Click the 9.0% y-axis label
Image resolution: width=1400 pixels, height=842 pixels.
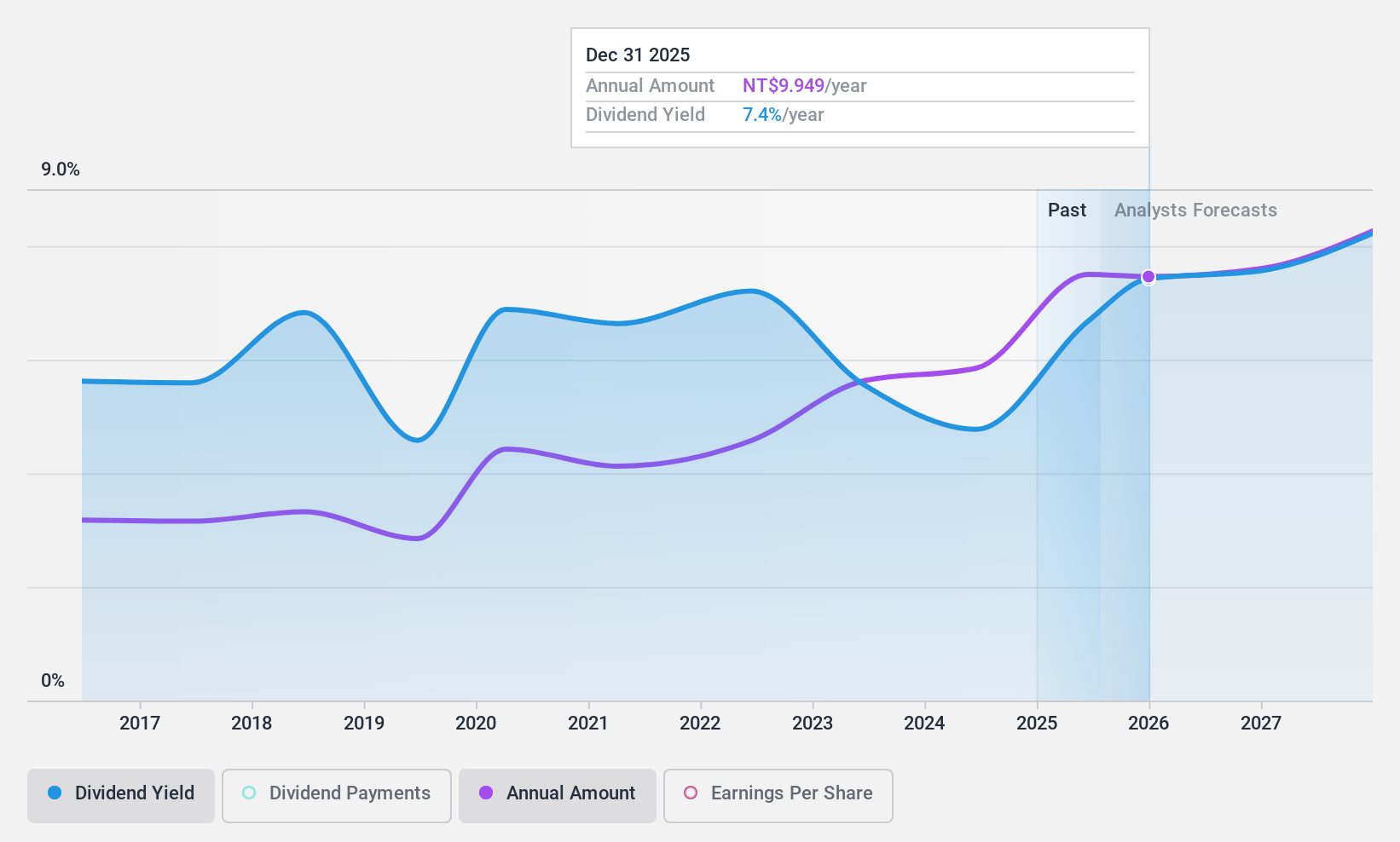click(x=61, y=170)
